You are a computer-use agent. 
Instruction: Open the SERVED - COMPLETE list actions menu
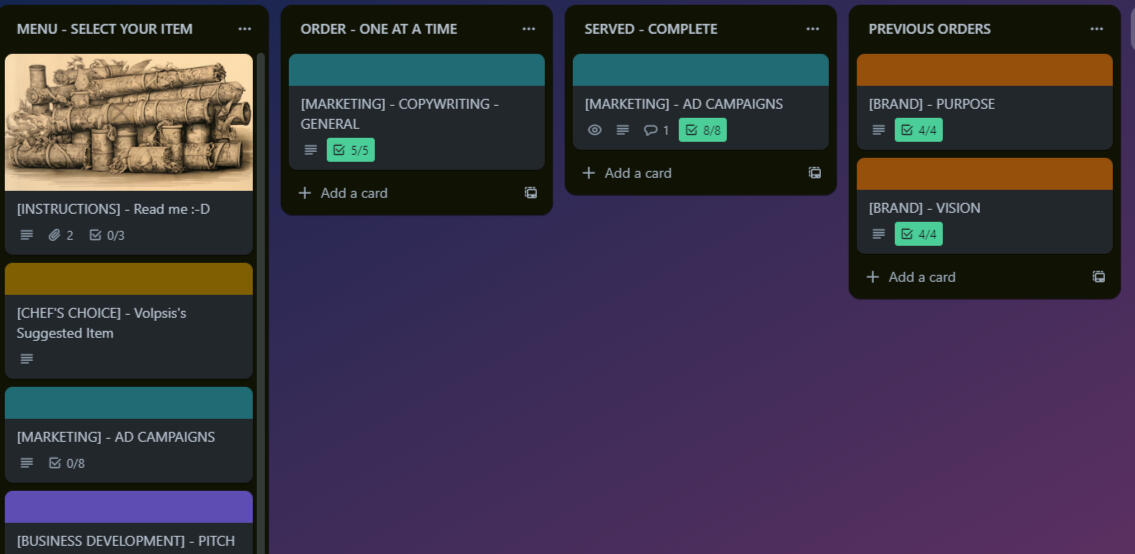pos(813,29)
